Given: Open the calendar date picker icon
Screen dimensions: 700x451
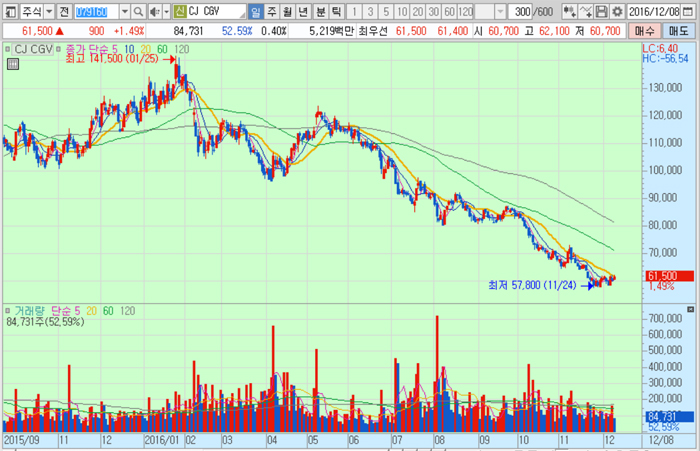Looking at the screenshot, I should pyautogui.click(x=688, y=12).
